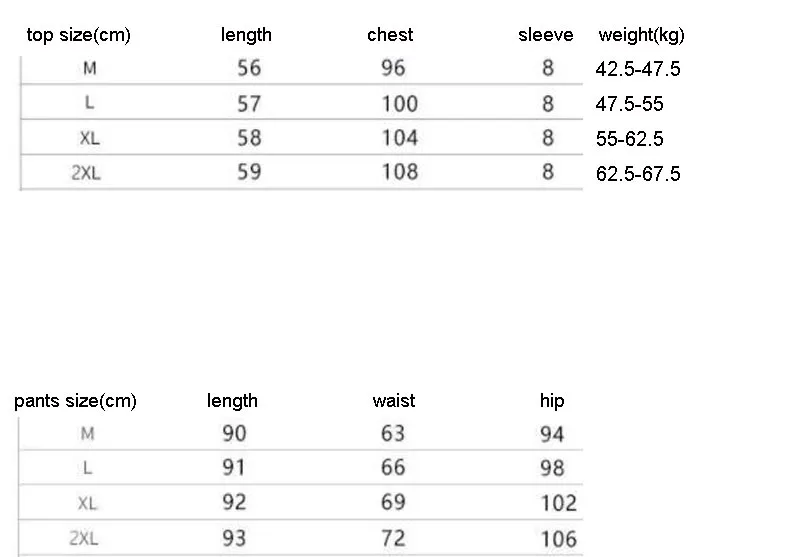Click the weight range 62.5-67.5
Image resolution: width=800 pixels, height=557 pixels.
tap(638, 174)
